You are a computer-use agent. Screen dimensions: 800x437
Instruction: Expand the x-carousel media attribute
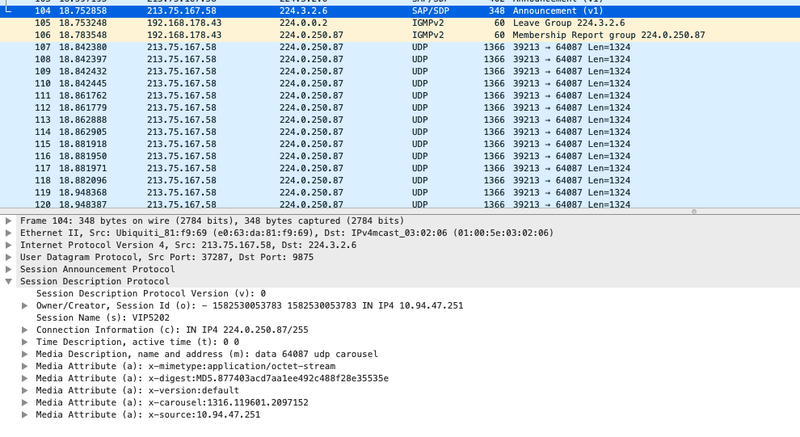24,403
